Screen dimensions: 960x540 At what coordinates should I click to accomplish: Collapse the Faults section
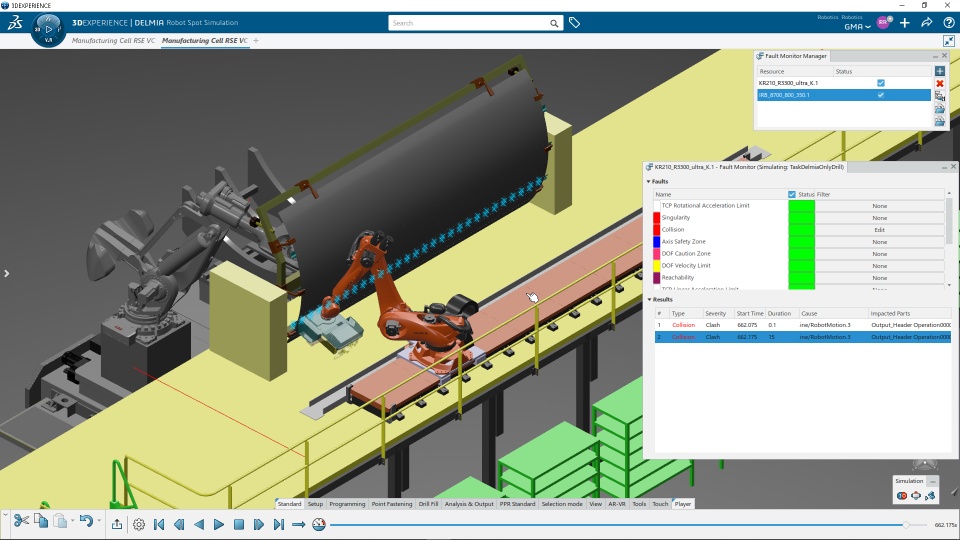(x=648, y=181)
